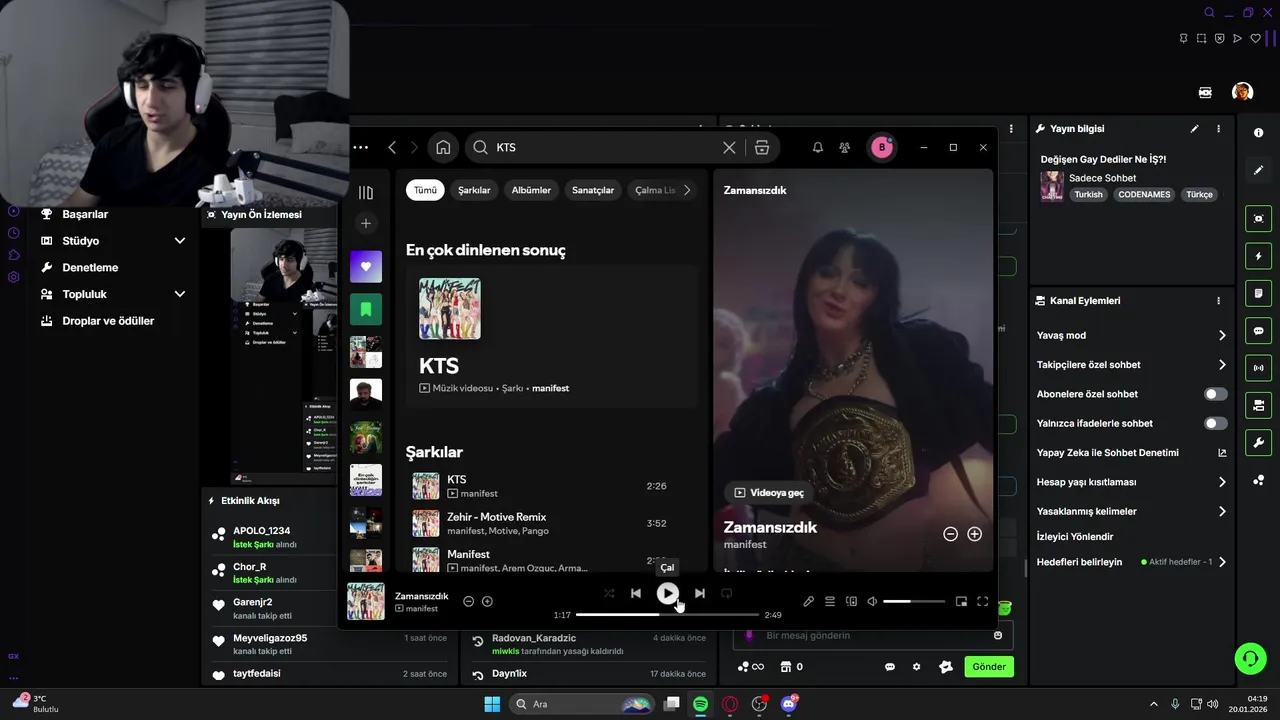Select Zehir - Motive Remix song row
Image resolution: width=1280 pixels, height=720 pixels.
551,524
